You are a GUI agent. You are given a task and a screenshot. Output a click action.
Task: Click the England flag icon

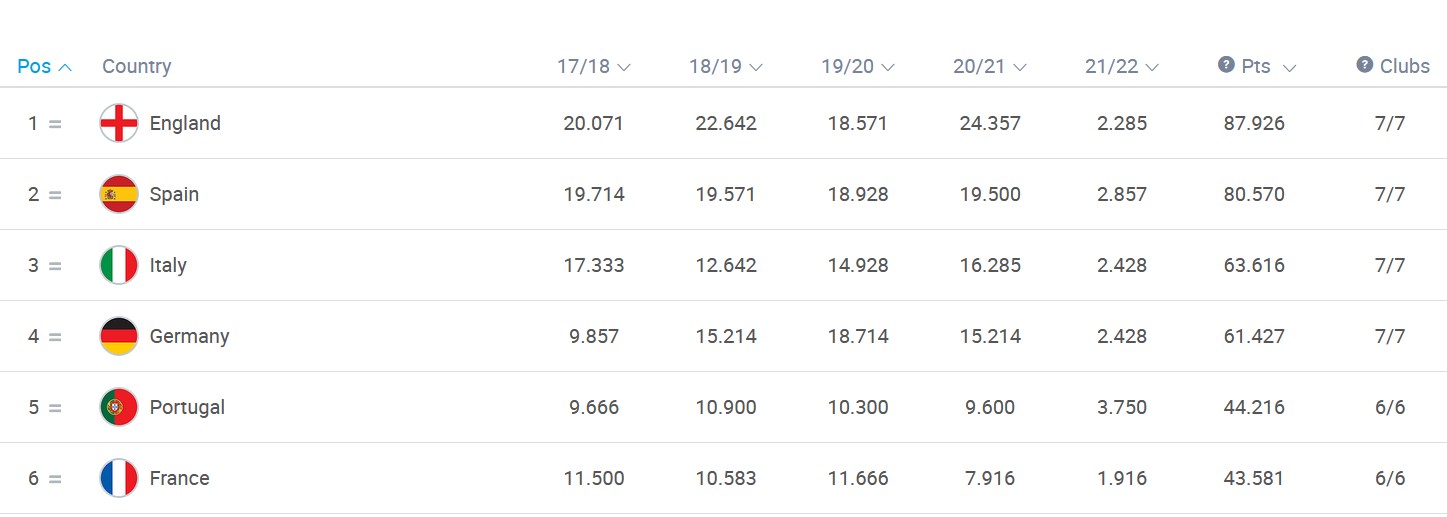[119, 123]
